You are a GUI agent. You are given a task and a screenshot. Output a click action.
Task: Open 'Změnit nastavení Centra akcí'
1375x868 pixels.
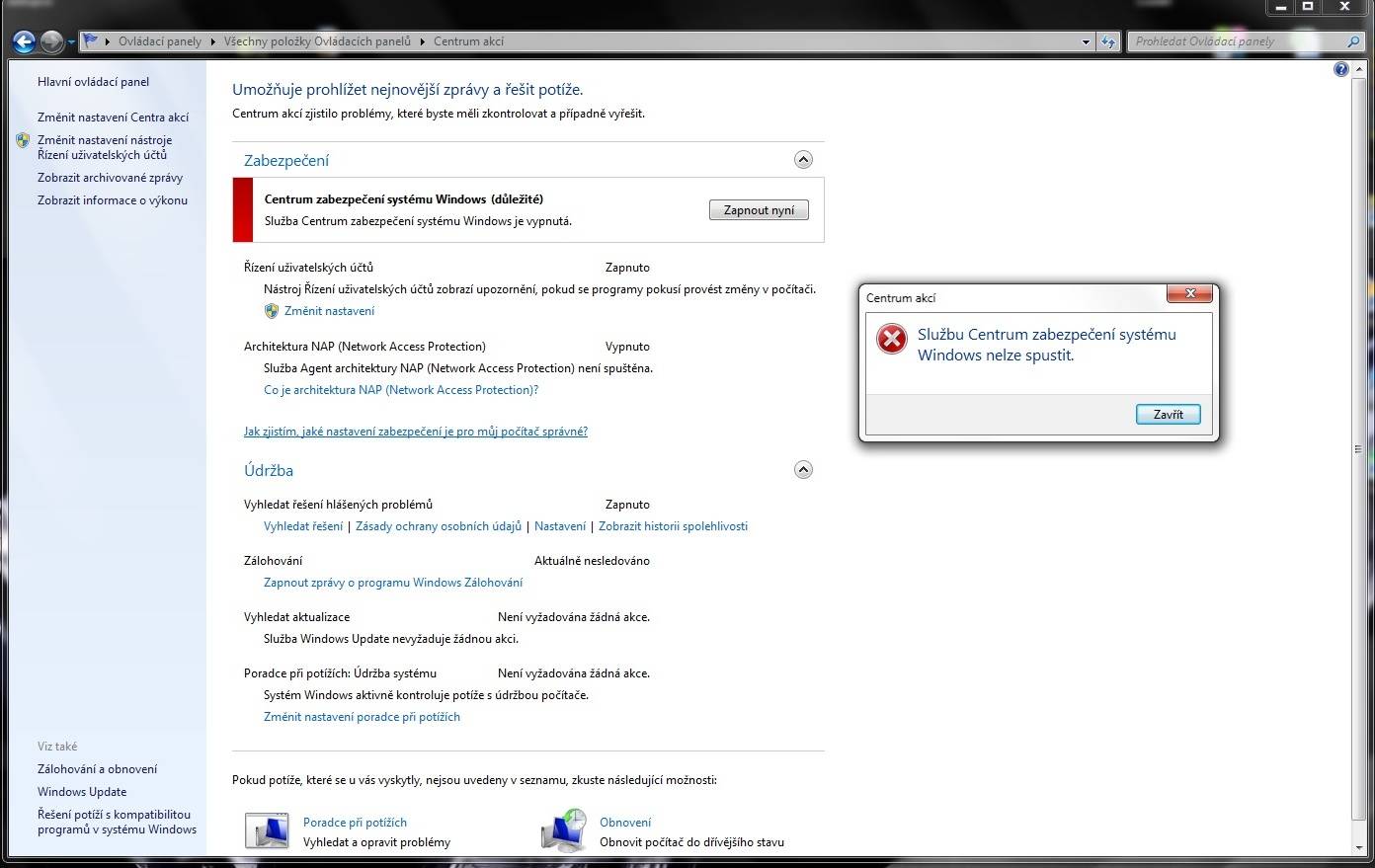(x=113, y=118)
